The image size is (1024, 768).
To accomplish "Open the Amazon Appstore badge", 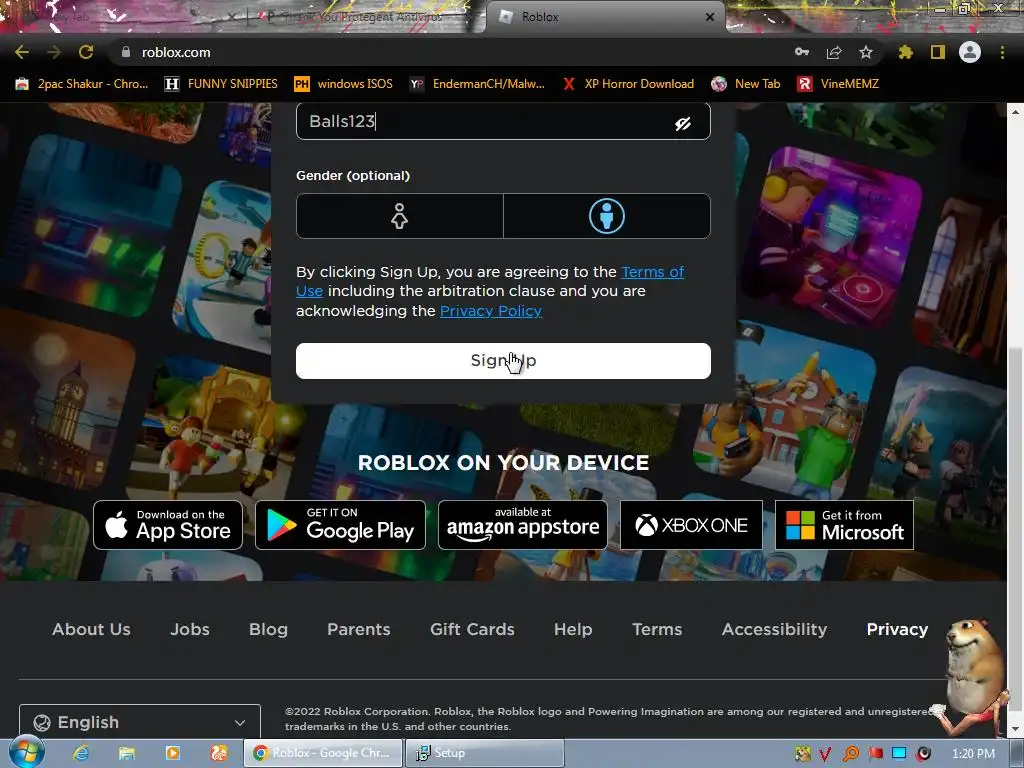I will coord(522,525).
